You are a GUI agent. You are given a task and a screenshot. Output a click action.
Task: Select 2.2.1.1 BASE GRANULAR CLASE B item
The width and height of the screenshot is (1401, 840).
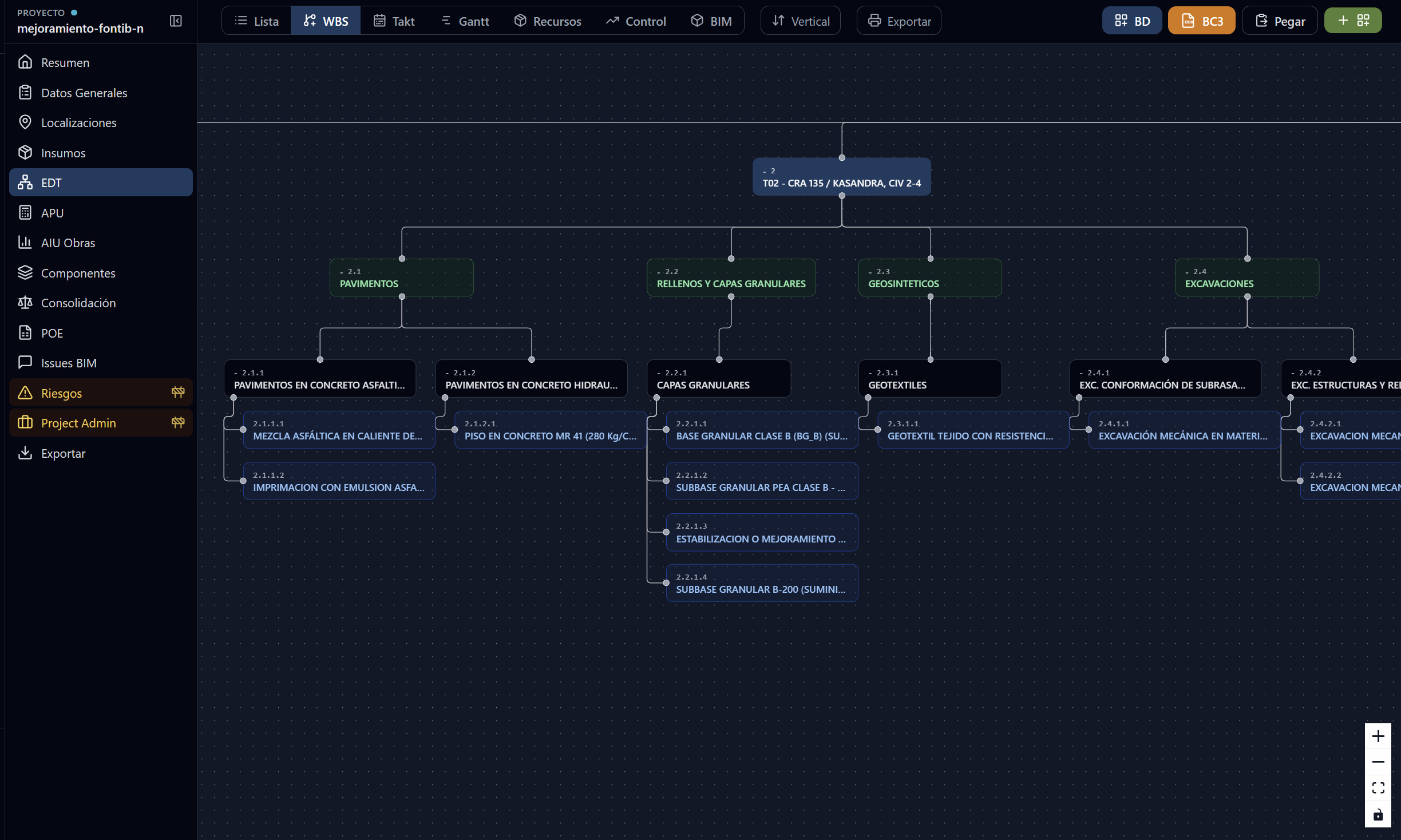(x=762, y=430)
